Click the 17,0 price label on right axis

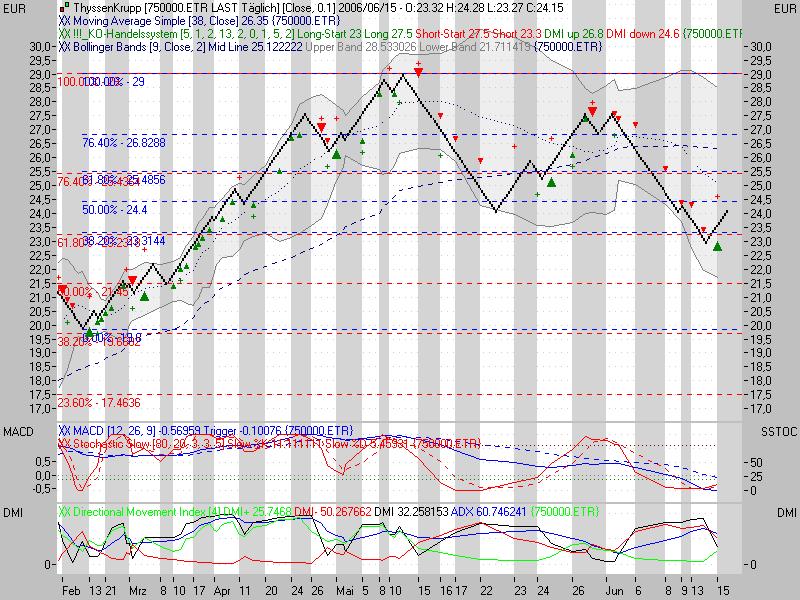click(x=761, y=409)
